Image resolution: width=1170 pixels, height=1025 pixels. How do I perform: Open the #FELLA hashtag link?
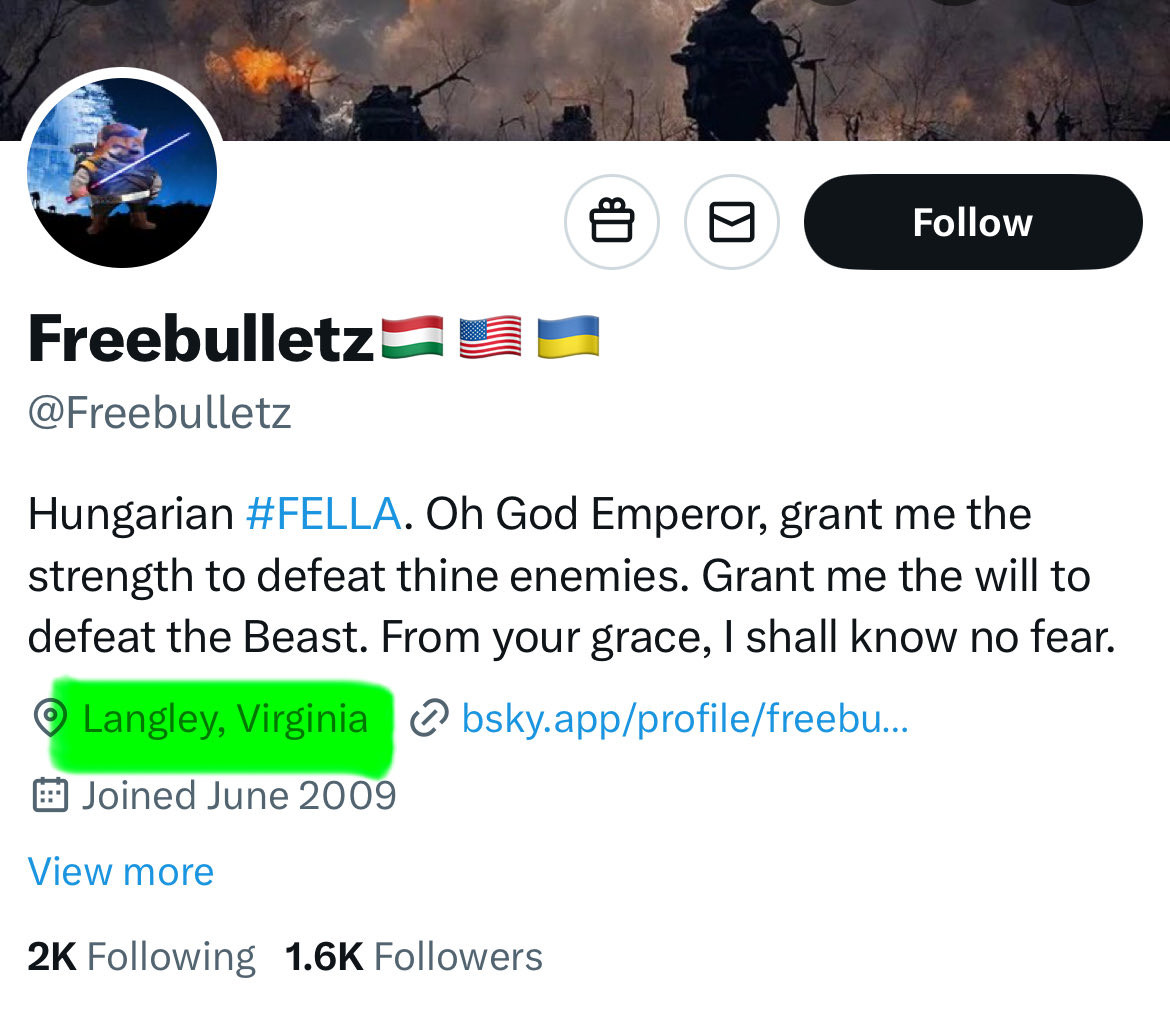(322, 514)
